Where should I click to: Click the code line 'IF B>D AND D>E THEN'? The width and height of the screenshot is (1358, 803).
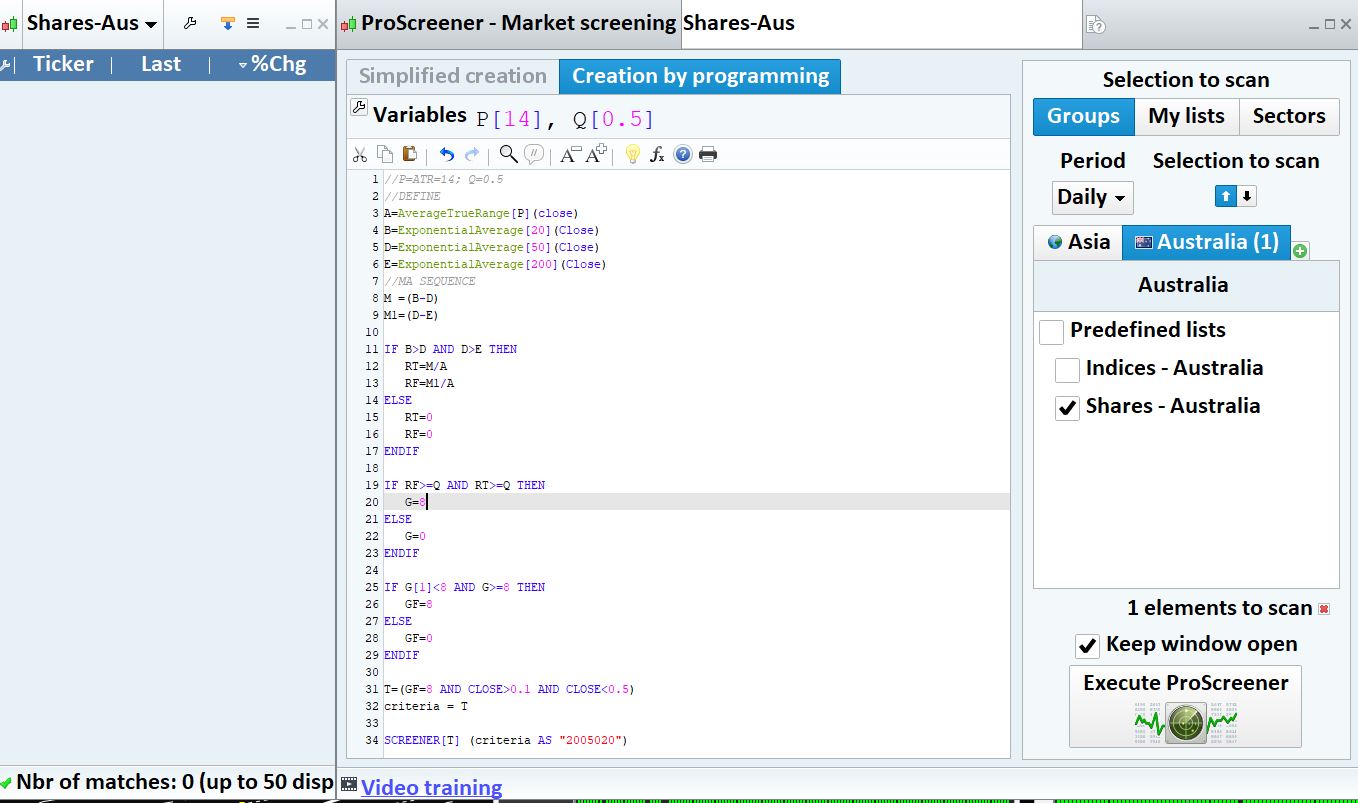coord(450,349)
